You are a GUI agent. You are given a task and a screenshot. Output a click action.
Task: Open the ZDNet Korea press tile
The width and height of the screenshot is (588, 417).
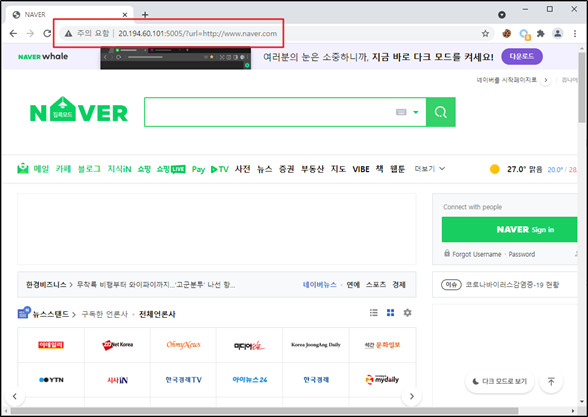tap(117, 345)
